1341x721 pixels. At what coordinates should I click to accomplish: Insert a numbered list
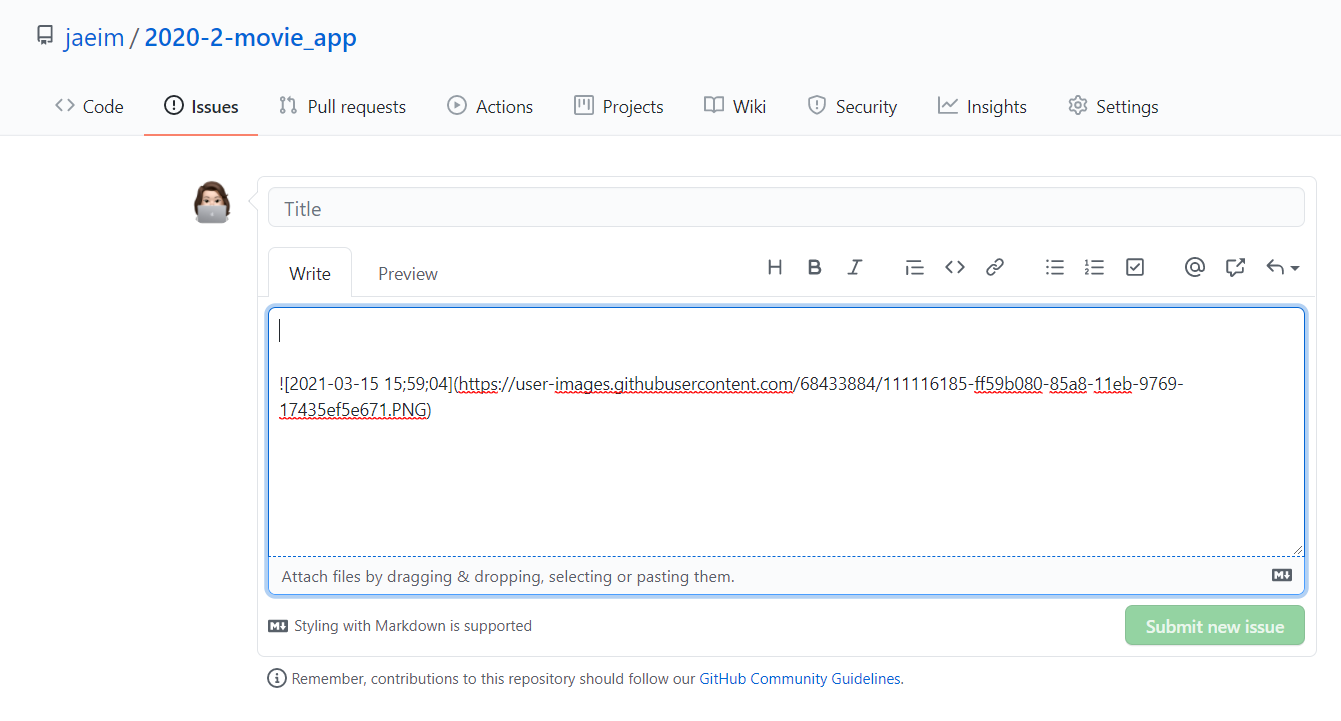click(1095, 267)
